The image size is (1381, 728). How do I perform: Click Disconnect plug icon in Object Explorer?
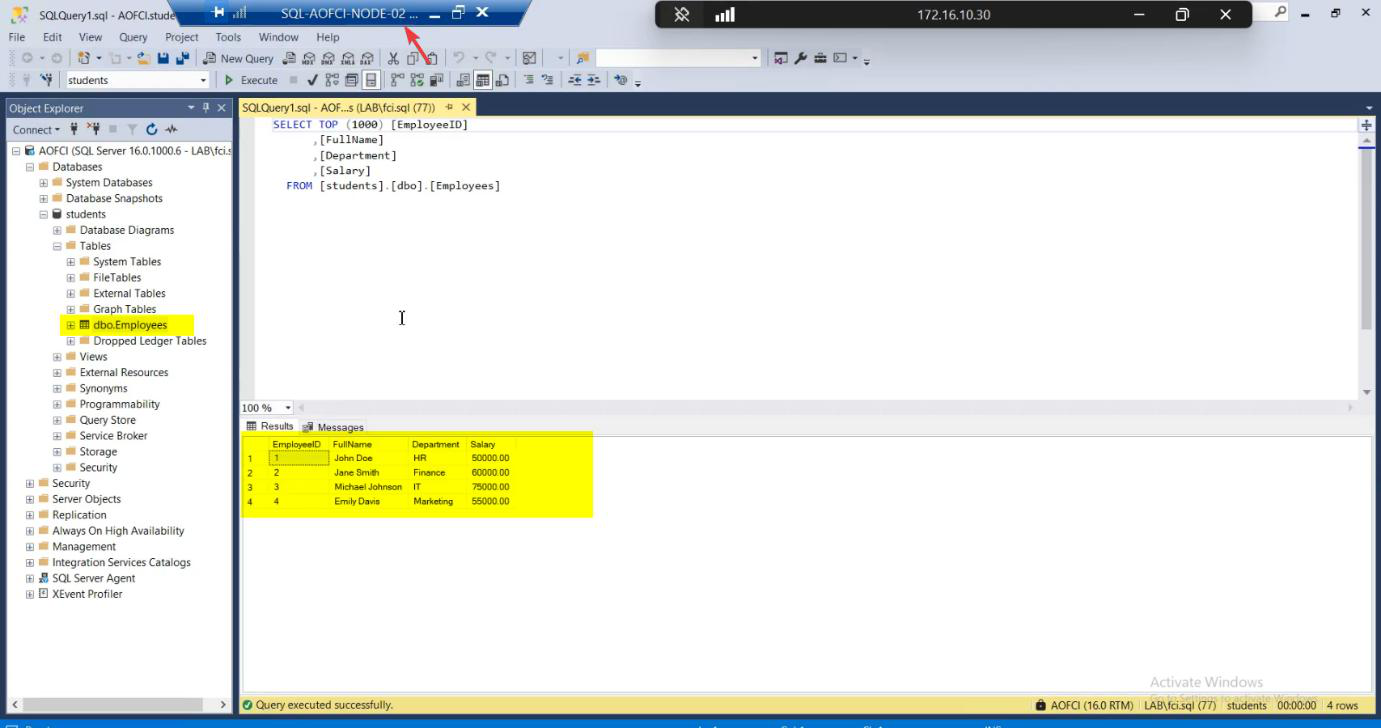[x=93, y=129]
